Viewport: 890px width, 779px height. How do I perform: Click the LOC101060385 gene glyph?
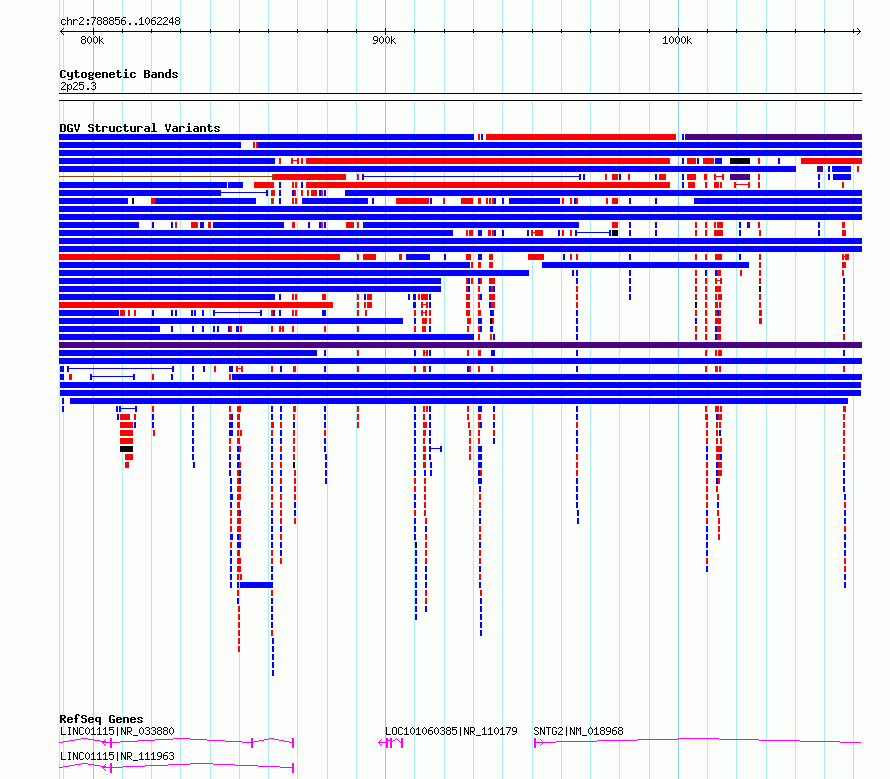[391, 743]
